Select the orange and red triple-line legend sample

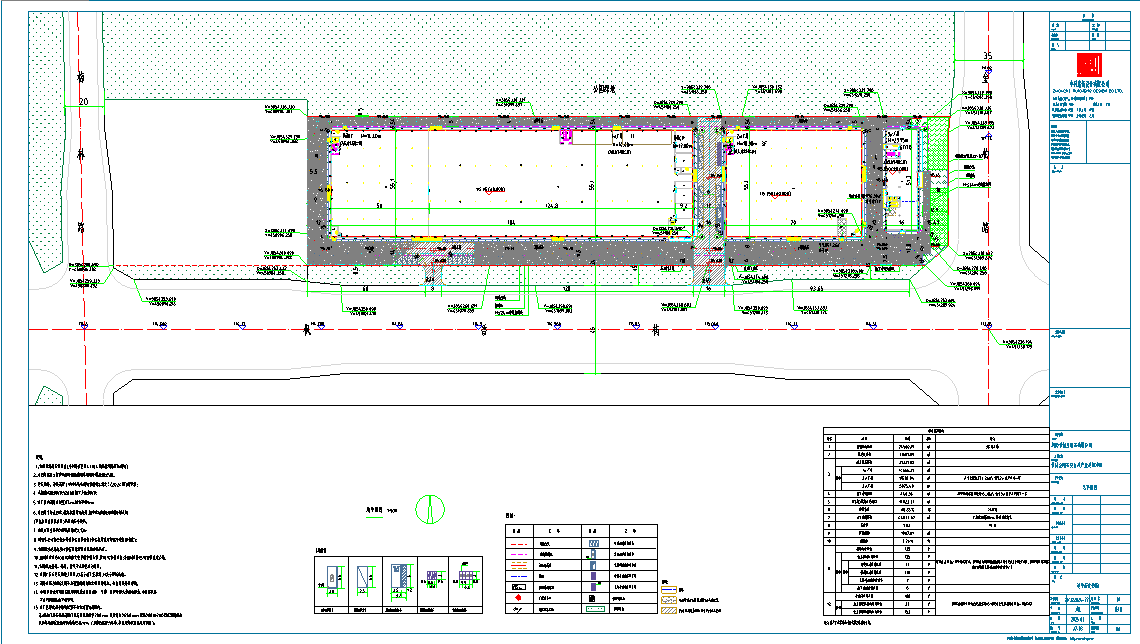point(518,565)
